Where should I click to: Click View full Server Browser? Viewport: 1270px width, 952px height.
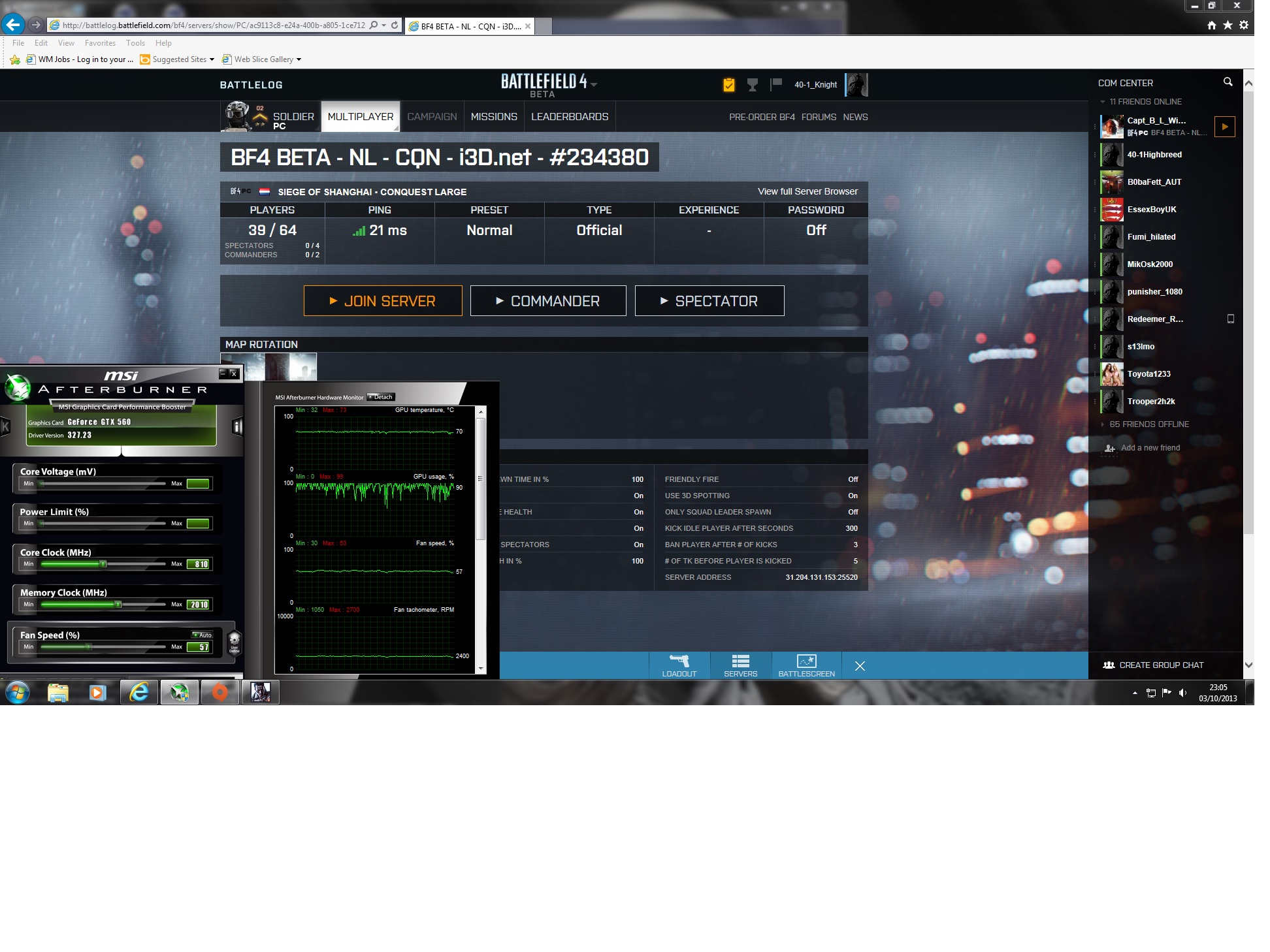807,191
